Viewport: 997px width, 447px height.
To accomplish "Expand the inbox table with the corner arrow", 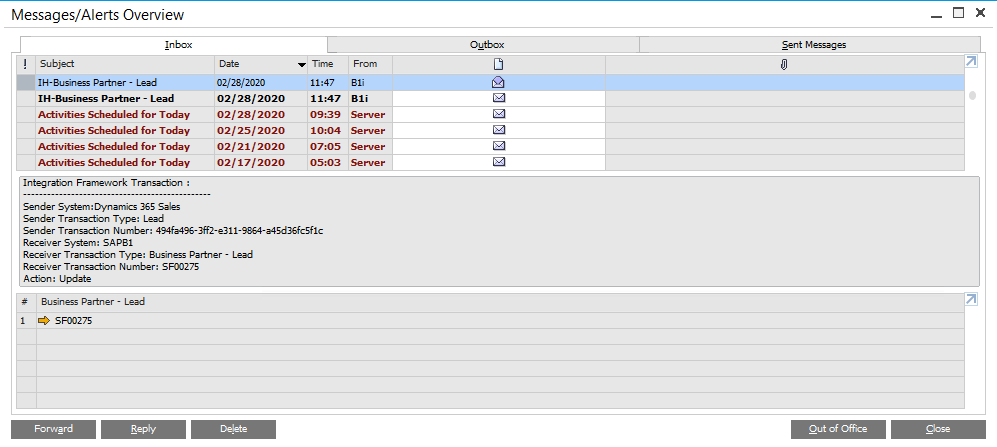I will (971, 62).
